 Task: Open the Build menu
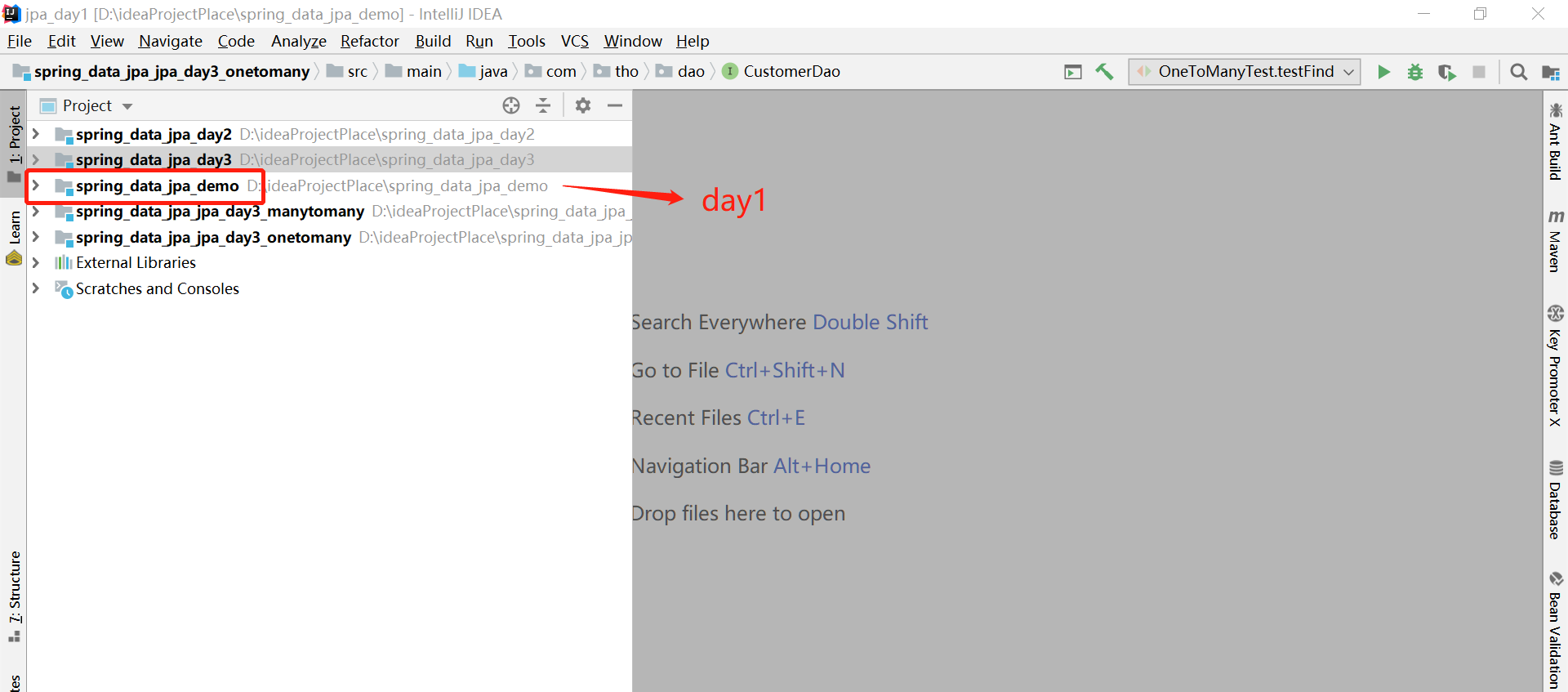(x=433, y=41)
